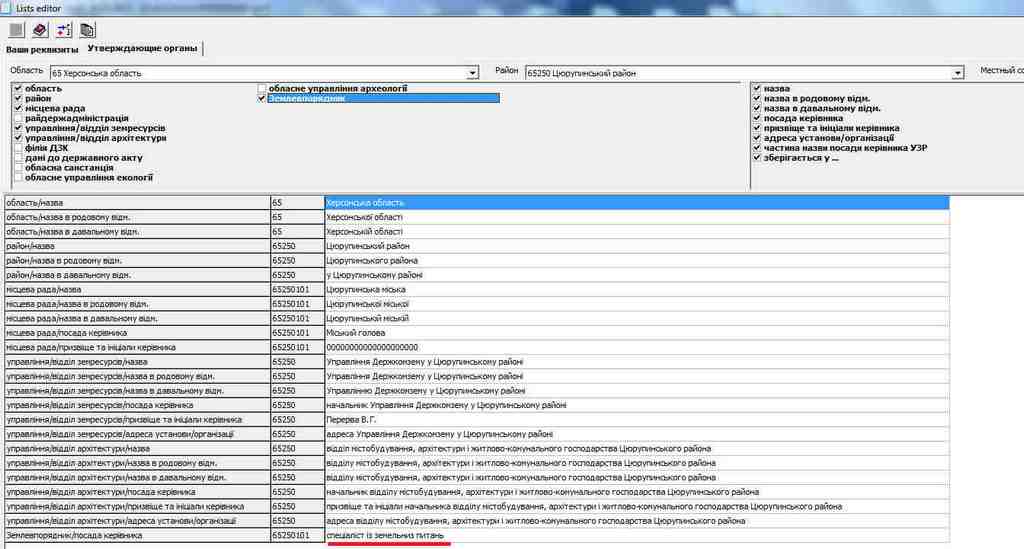Select the 0000000000000000000 value cell
Viewport: 1024px width, 549px height.
[637, 347]
